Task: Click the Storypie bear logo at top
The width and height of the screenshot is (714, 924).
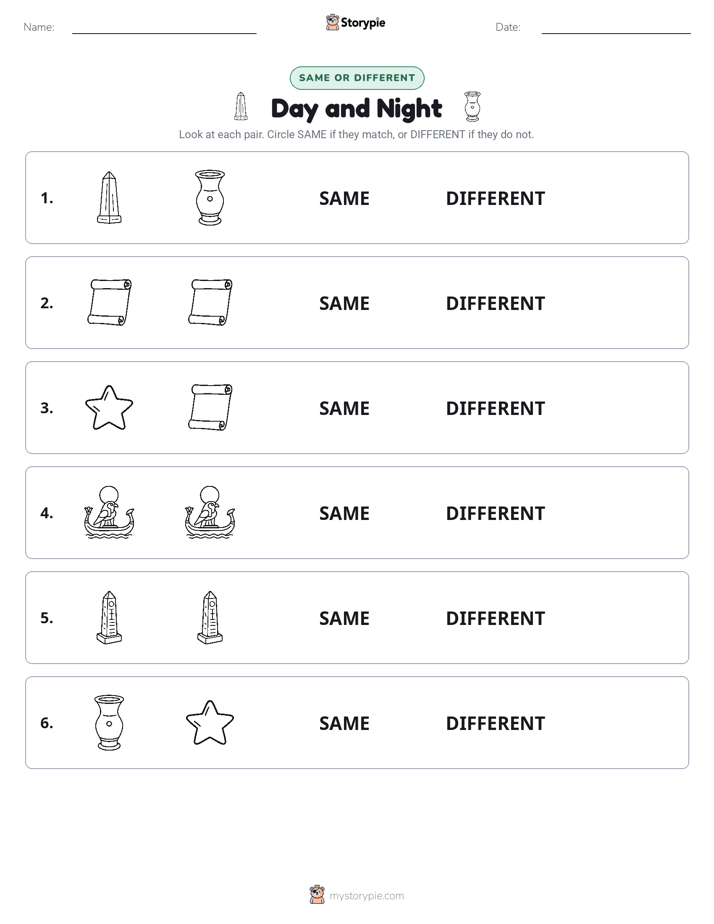Action: [332, 22]
